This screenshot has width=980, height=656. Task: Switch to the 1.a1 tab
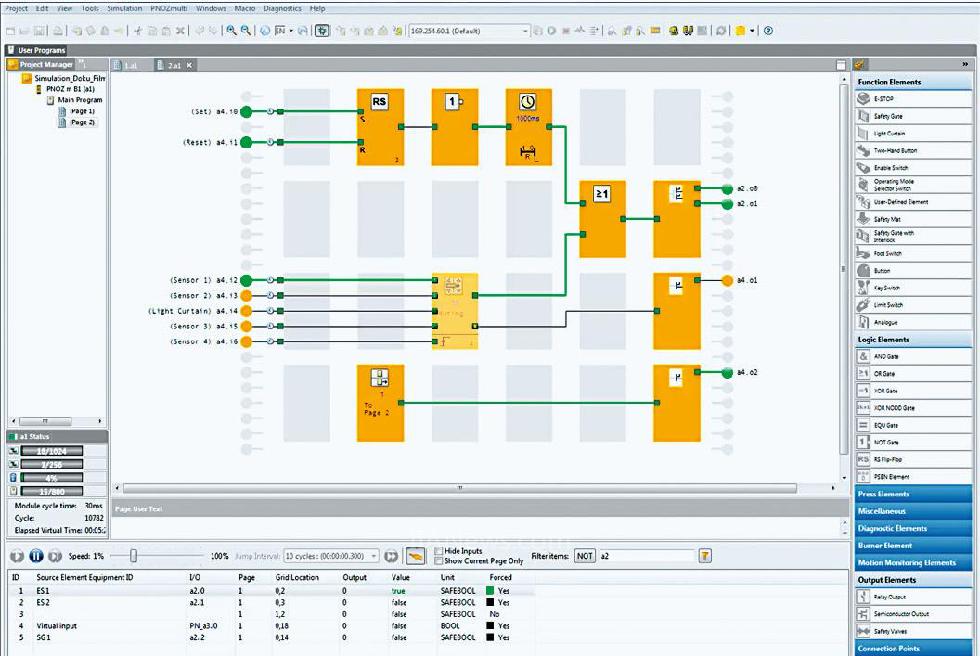point(130,65)
